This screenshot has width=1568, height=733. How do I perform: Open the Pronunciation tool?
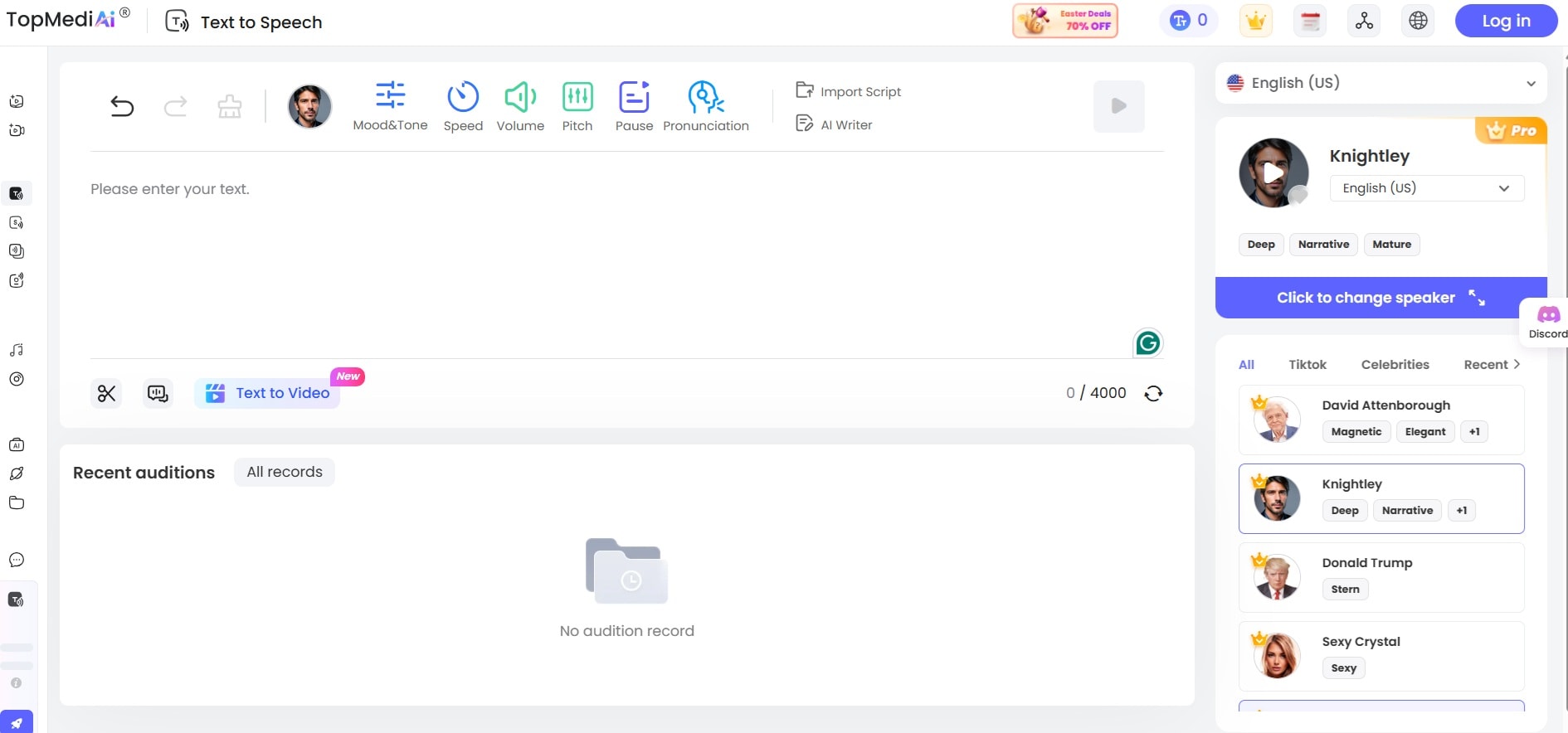pos(706,106)
